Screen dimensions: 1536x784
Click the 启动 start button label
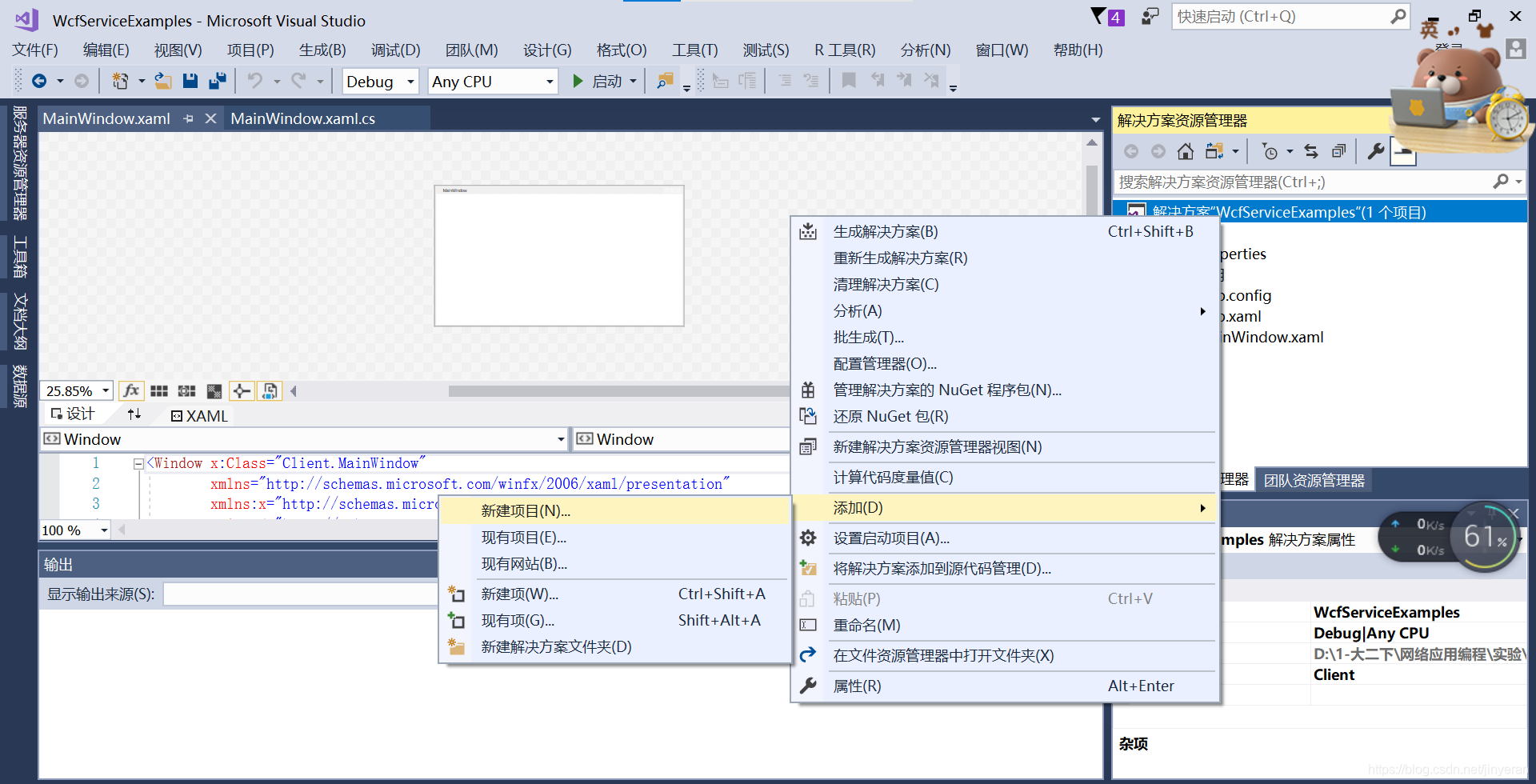click(x=606, y=81)
